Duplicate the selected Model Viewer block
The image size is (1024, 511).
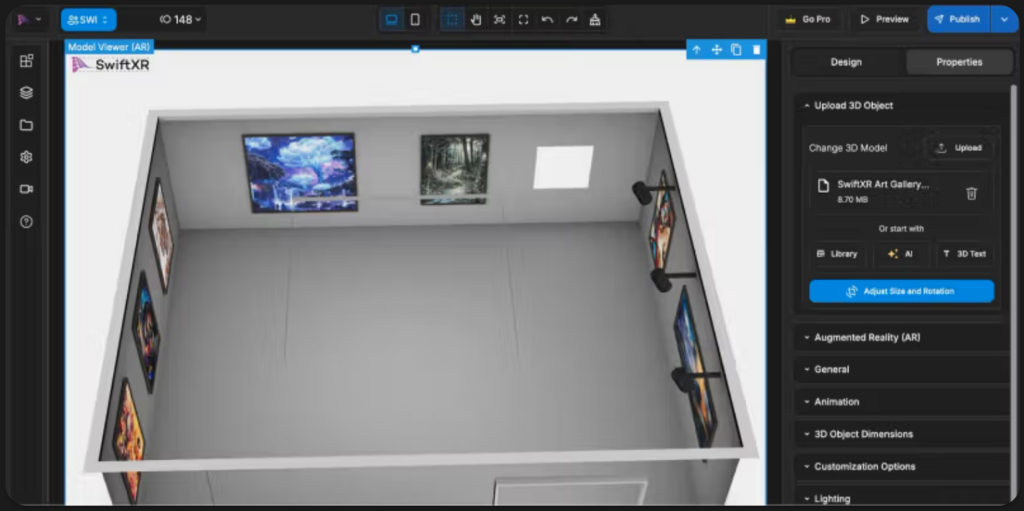pyautogui.click(x=736, y=50)
